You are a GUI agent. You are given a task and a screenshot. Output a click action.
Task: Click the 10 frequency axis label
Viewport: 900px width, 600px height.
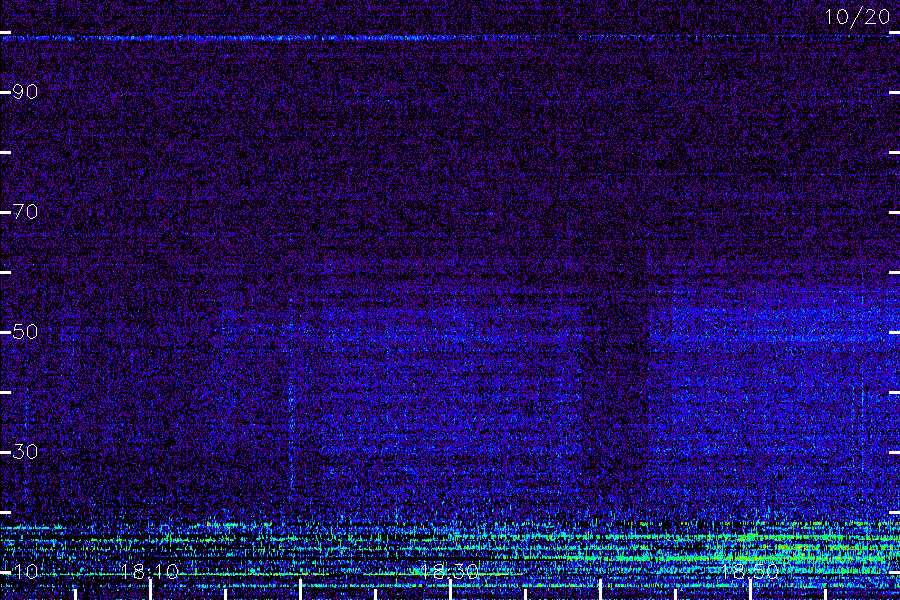pyautogui.click(x=25, y=572)
